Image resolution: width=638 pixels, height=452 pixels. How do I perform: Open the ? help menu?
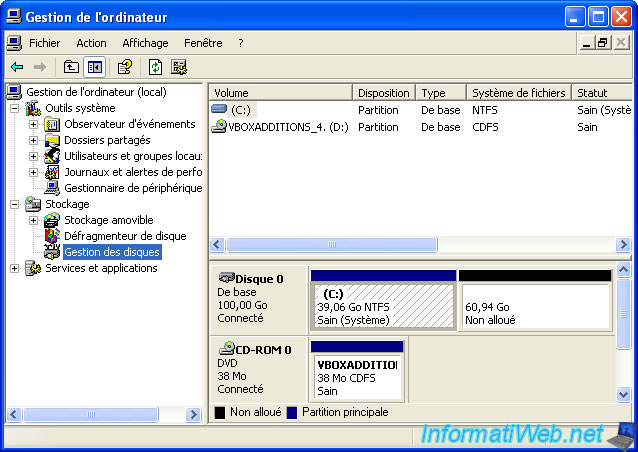pyautogui.click(x=240, y=43)
